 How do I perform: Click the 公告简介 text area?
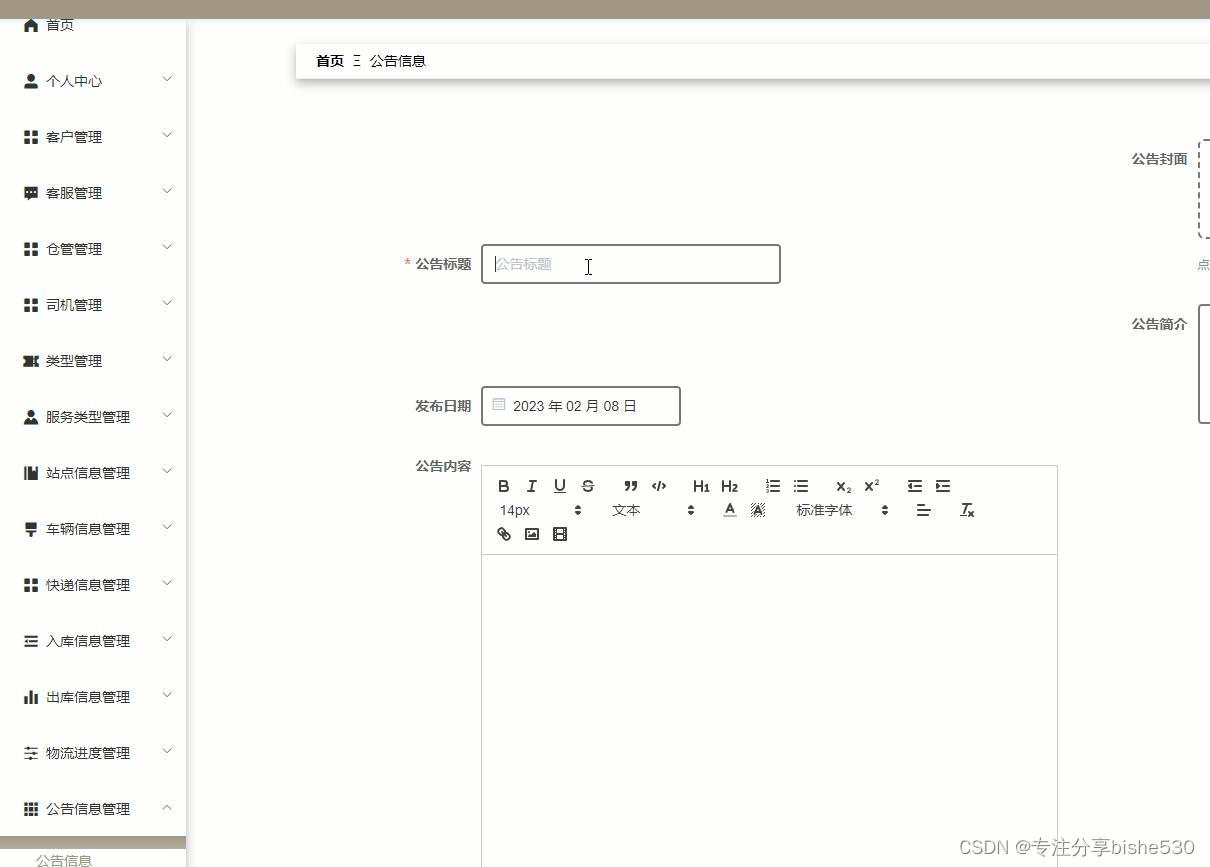click(1204, 364)
